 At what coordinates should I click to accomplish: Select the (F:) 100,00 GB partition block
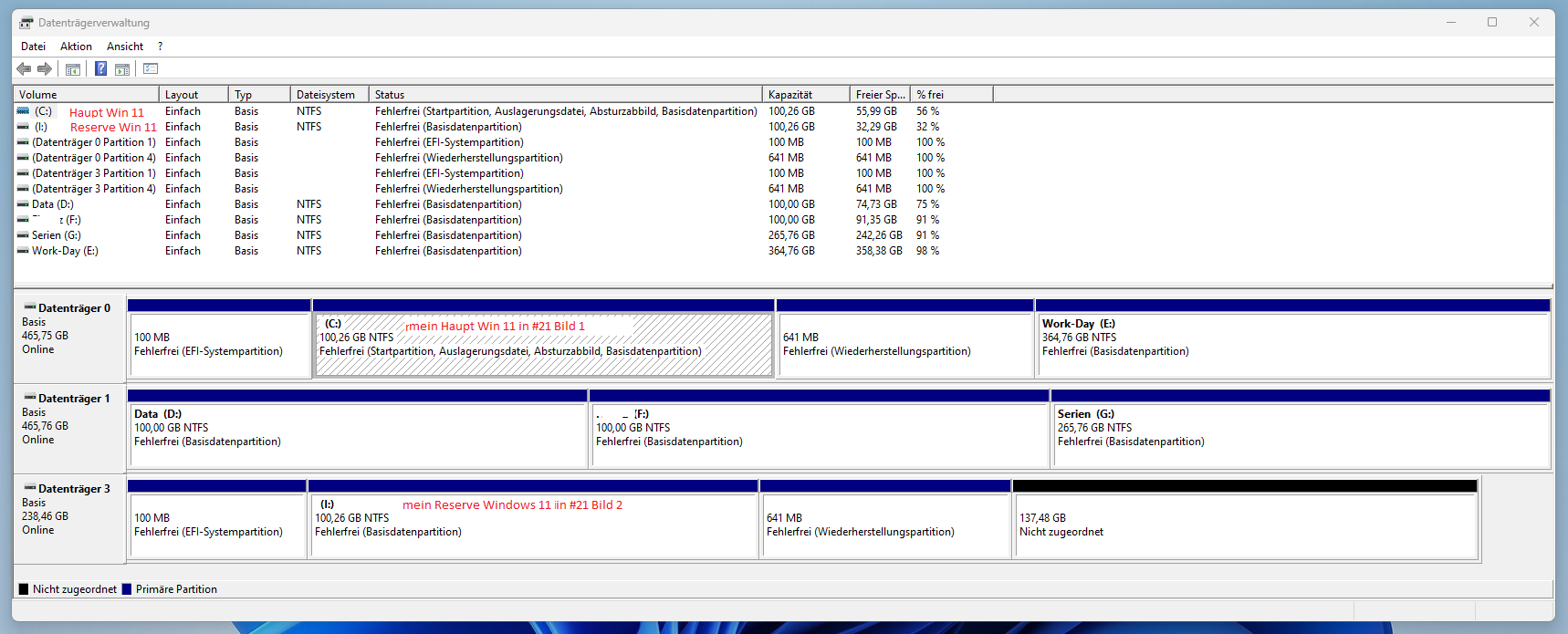click(820, 435)
